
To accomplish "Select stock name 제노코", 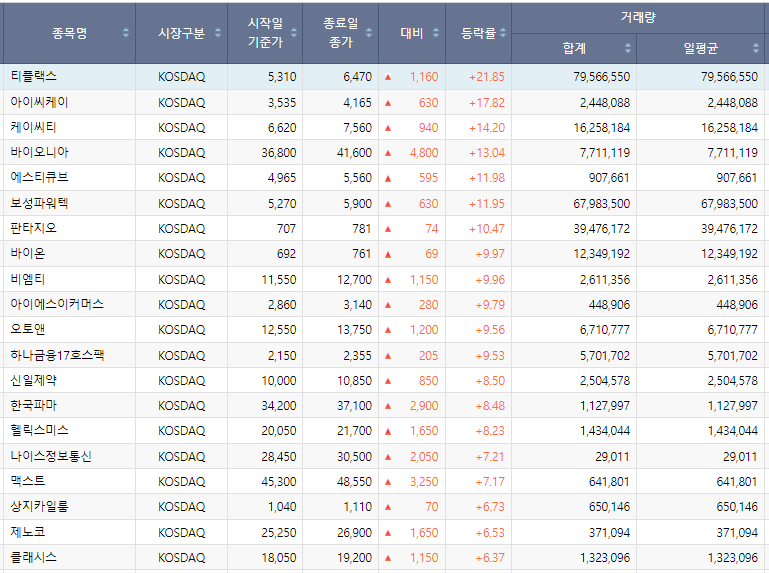I will [27, 533].
